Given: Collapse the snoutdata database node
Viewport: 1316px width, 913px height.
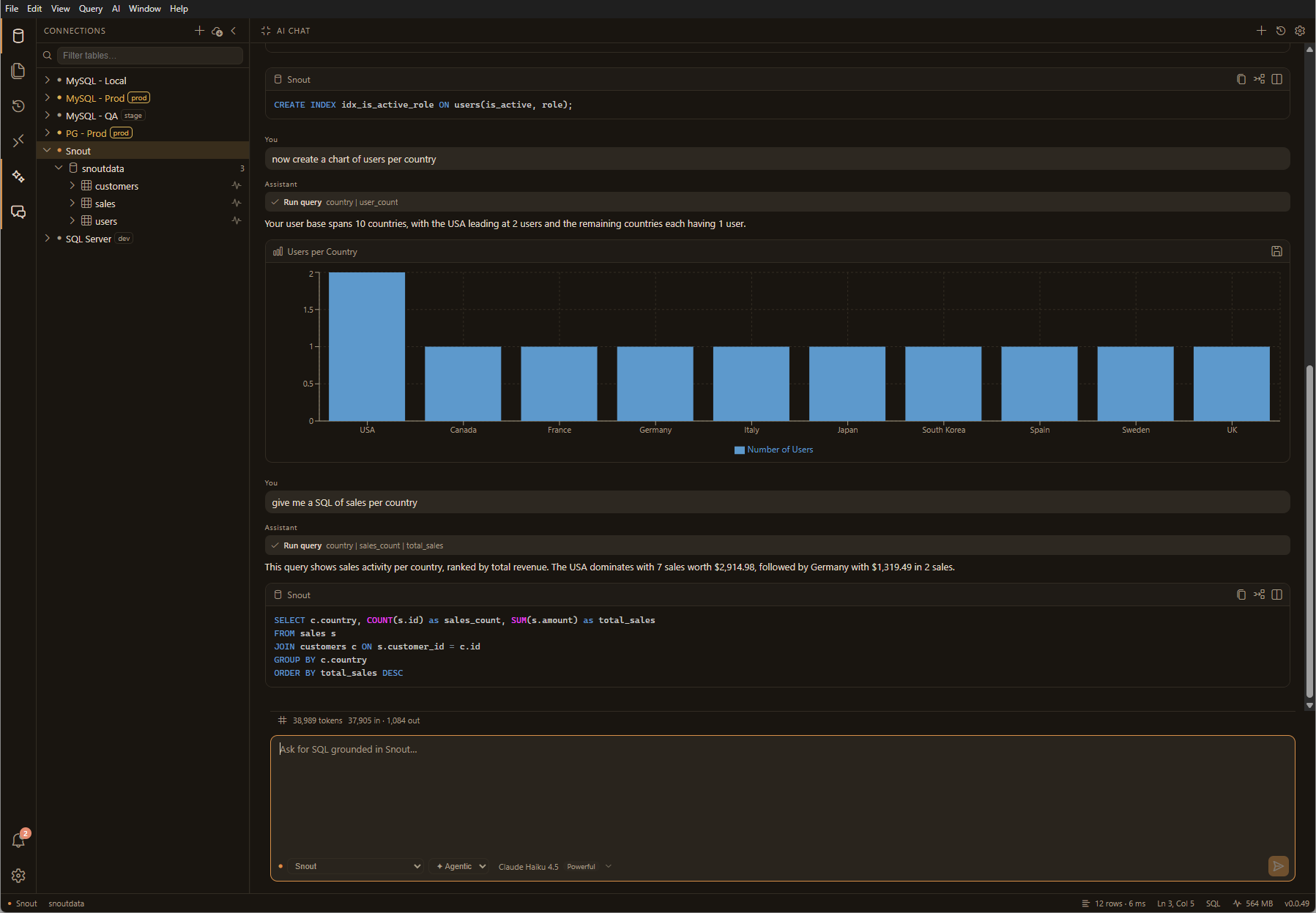Looking at the screenshot, I should (59, 168).
